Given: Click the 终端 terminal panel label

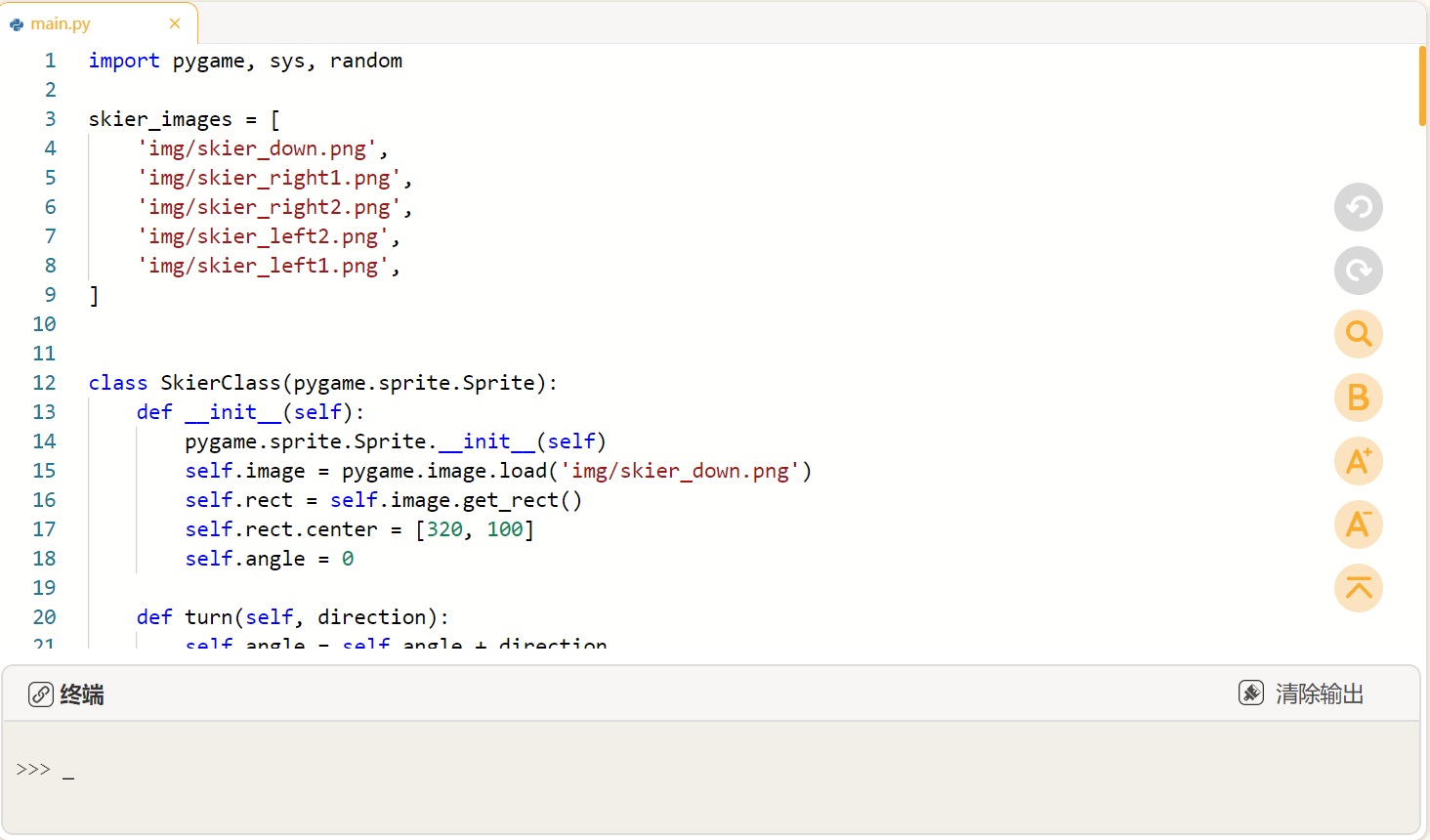Looking at the screenshot, I should tap(82, 694).
